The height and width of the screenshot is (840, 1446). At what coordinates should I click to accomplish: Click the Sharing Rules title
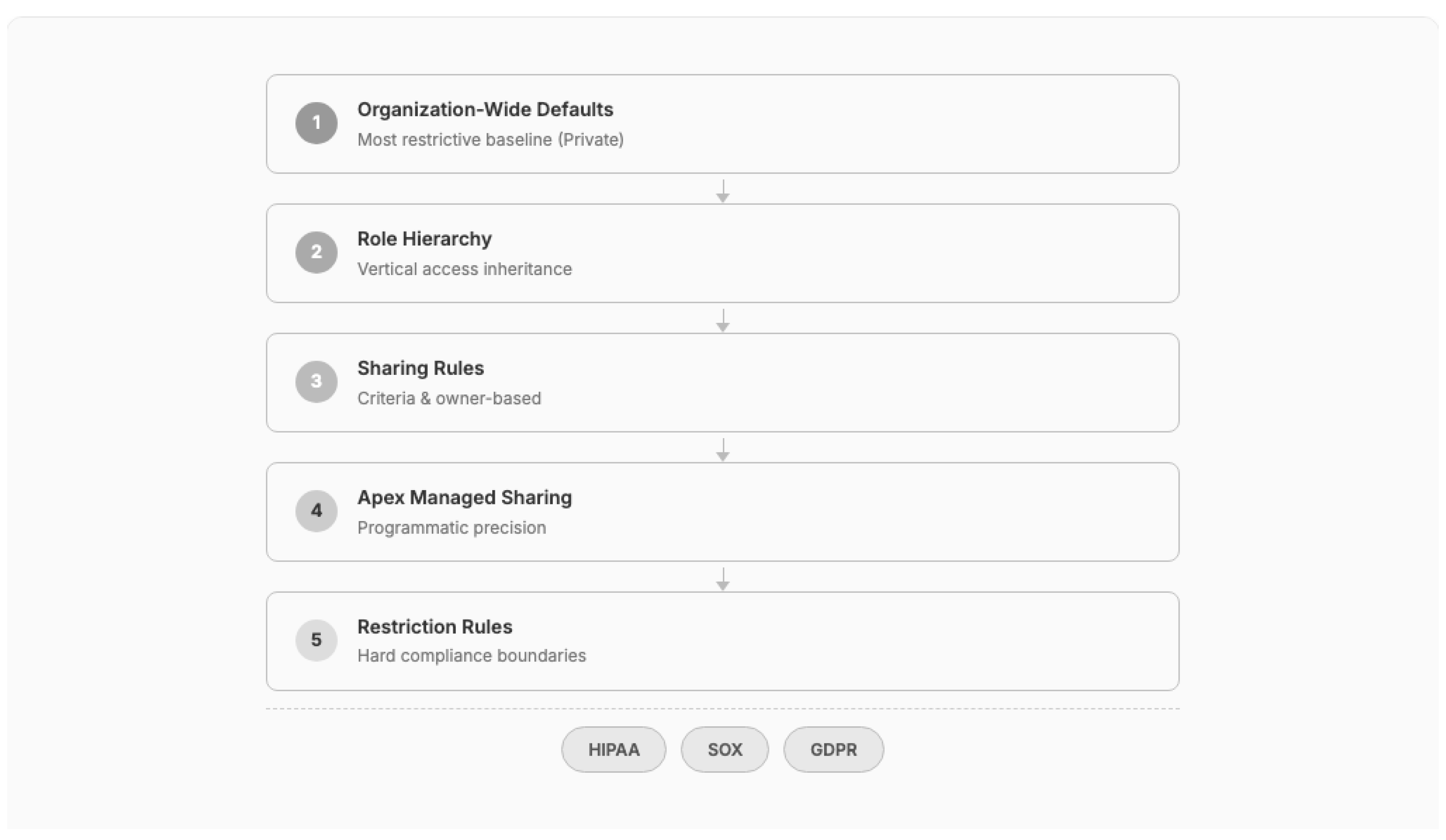tap(421, 368)
